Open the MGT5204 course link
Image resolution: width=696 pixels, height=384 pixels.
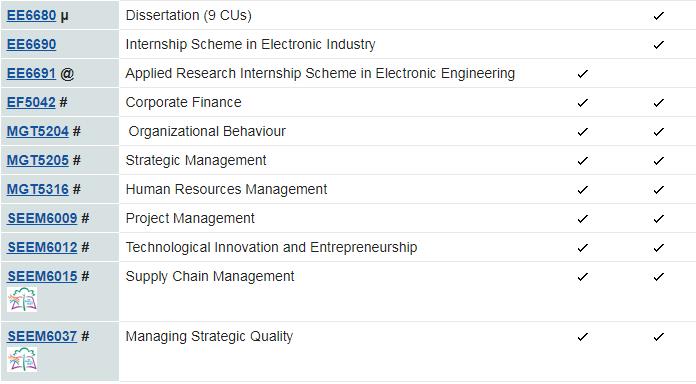tap(38, 131)
